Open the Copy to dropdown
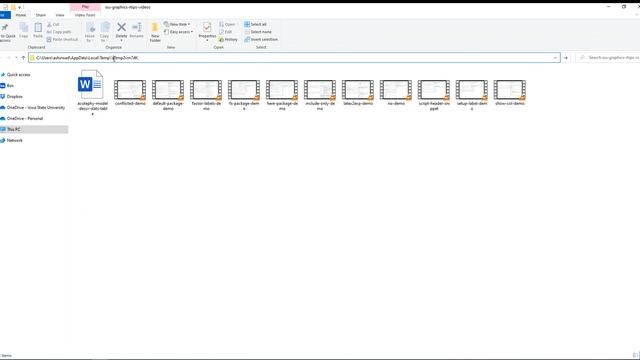The height and width of the screenshot is (360, 640). click(x=104, y=32)
